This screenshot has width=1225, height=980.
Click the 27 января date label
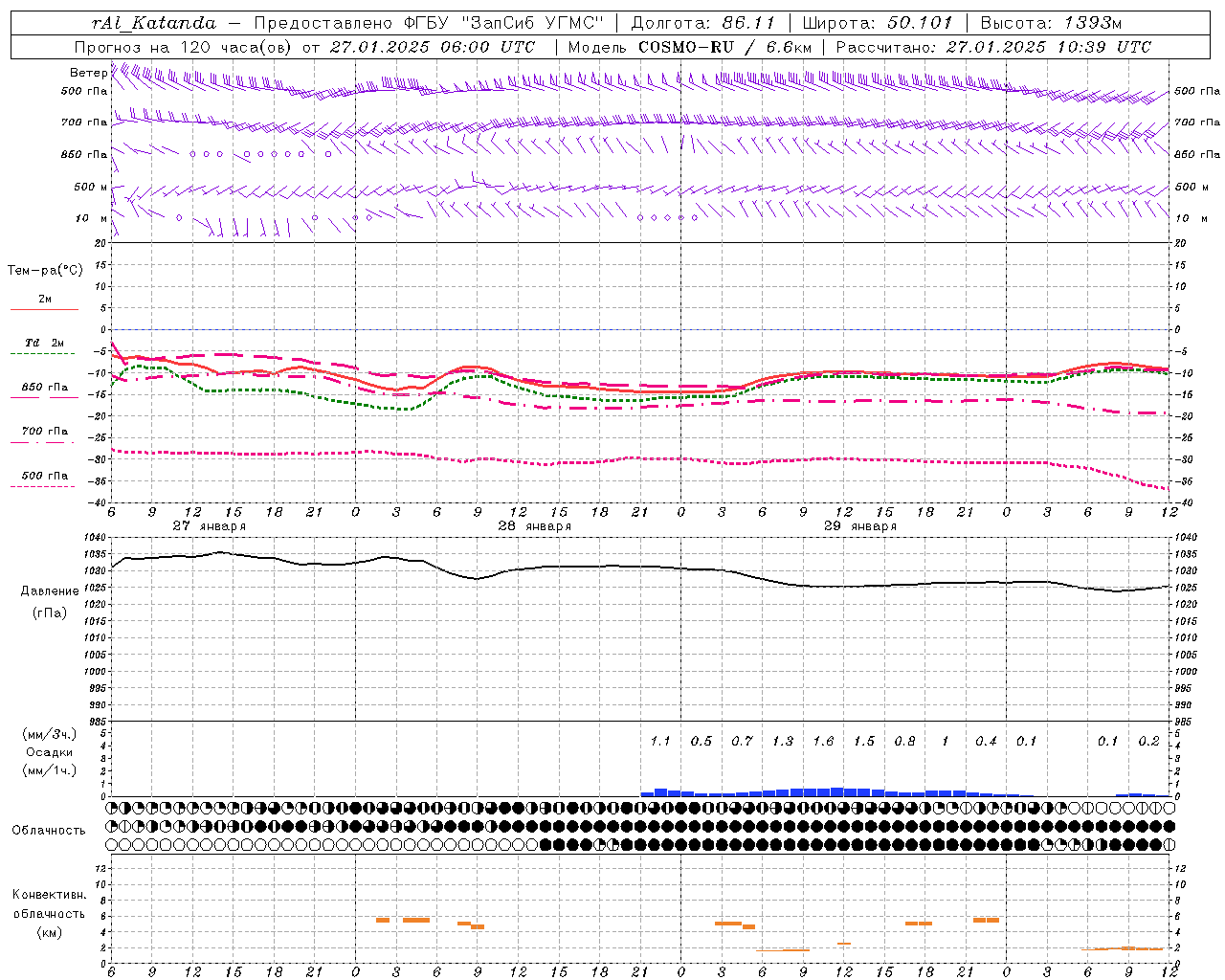click(x=209, y=526)
